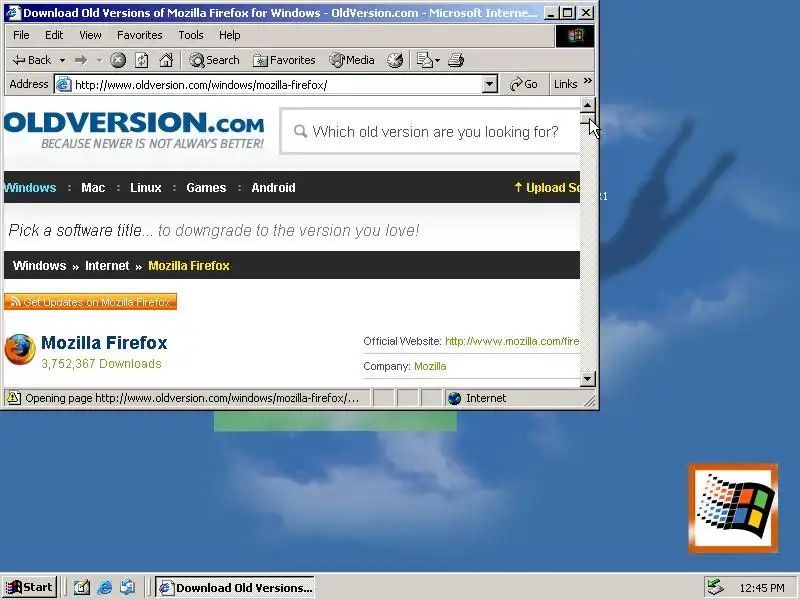Open the Search pane toolbar button

[214, 60]
